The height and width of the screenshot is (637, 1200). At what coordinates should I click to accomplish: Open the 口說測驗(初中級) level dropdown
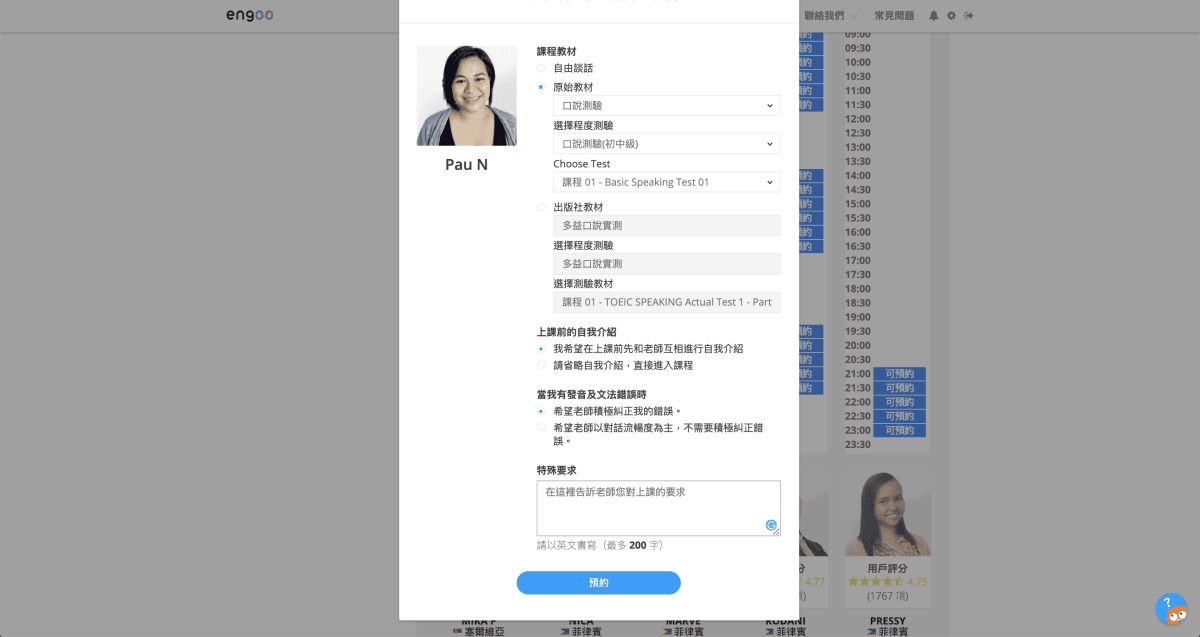667,144
